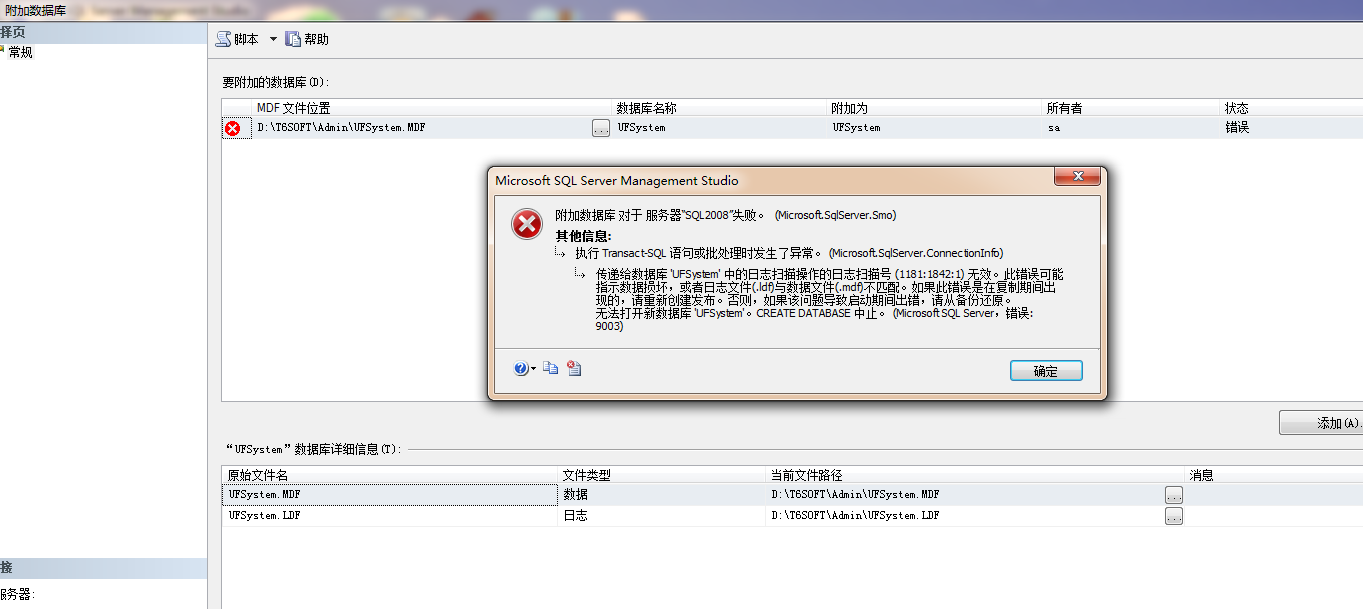Click the 附加为 column header
1363x609 pixels.
click(x=936, y=108)
